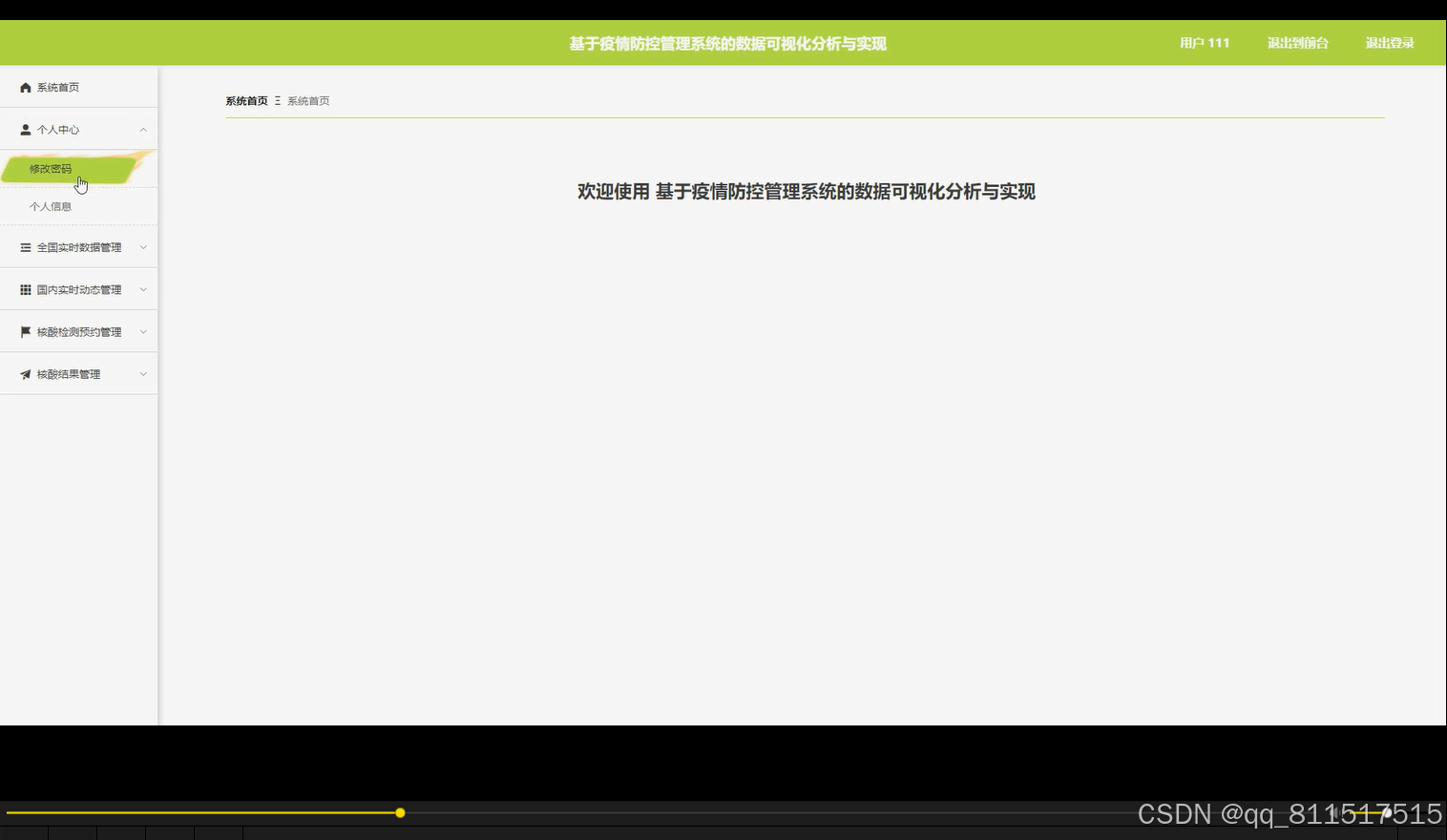The image size is (1447, 840).
Task: Select the flag icon for 核酸检测预约管理
Action: [x=25, y=331]
